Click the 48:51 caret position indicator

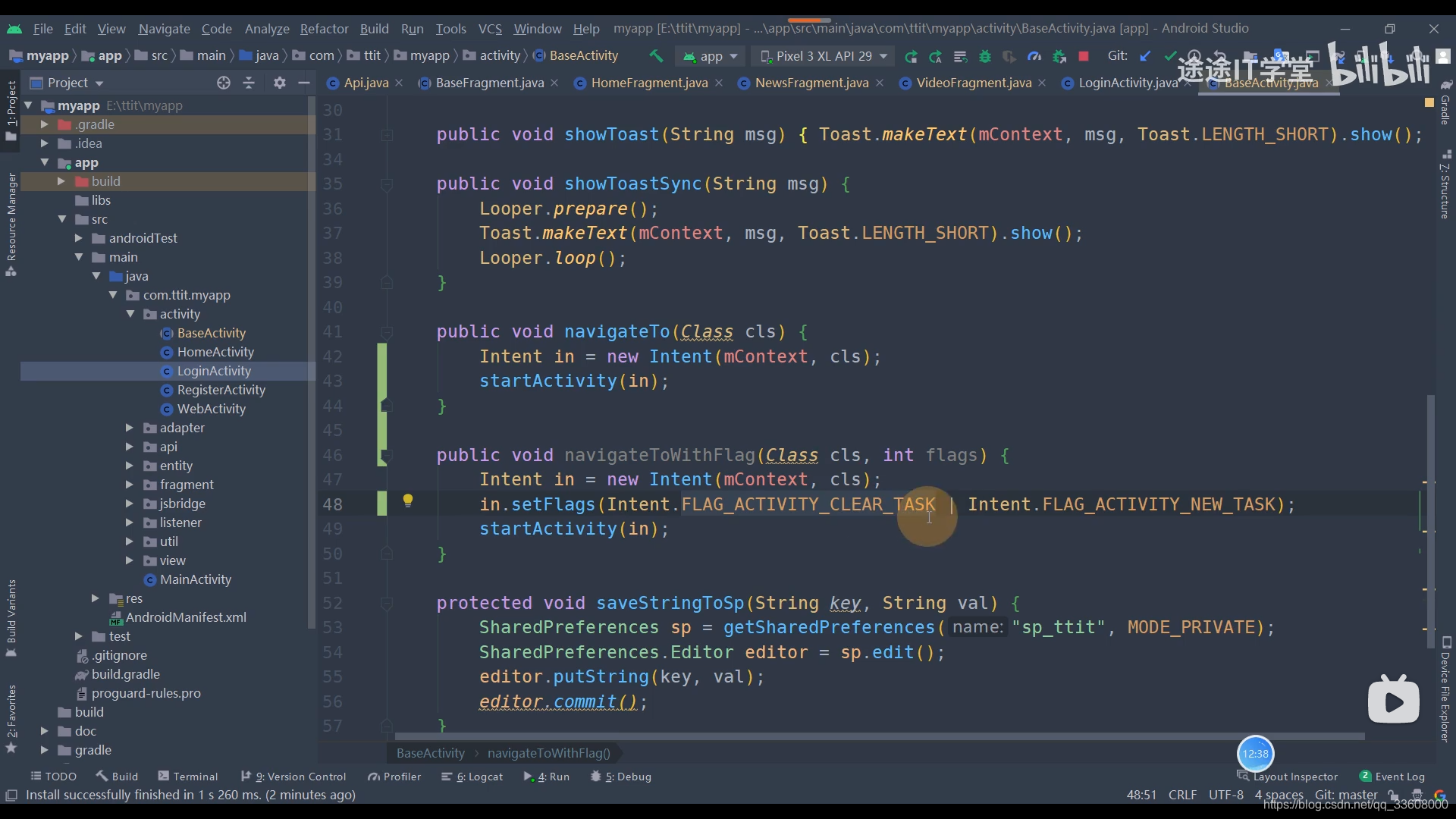click(x=1141, y=795)
